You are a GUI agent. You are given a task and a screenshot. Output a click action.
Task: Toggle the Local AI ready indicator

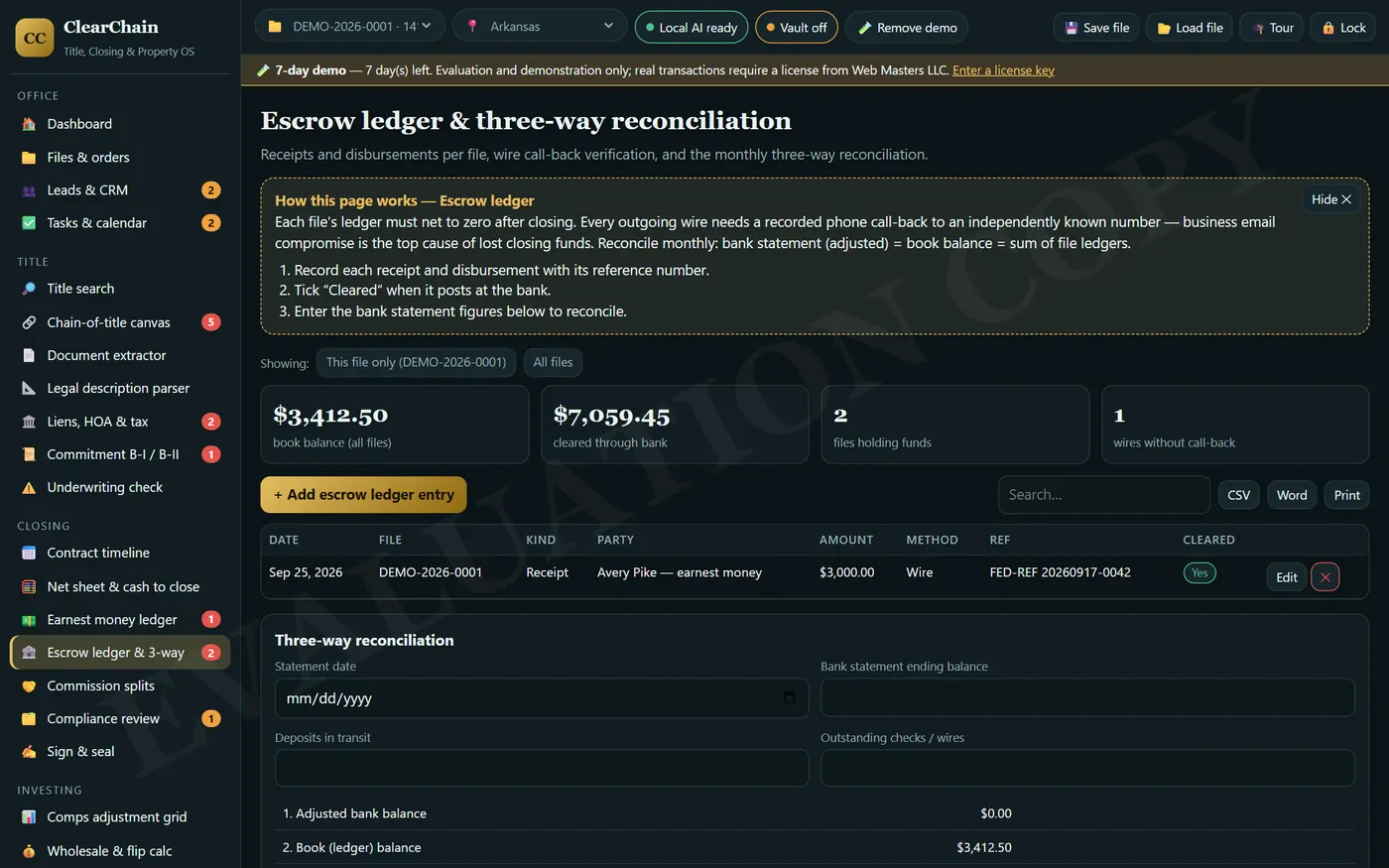[692, 28]
